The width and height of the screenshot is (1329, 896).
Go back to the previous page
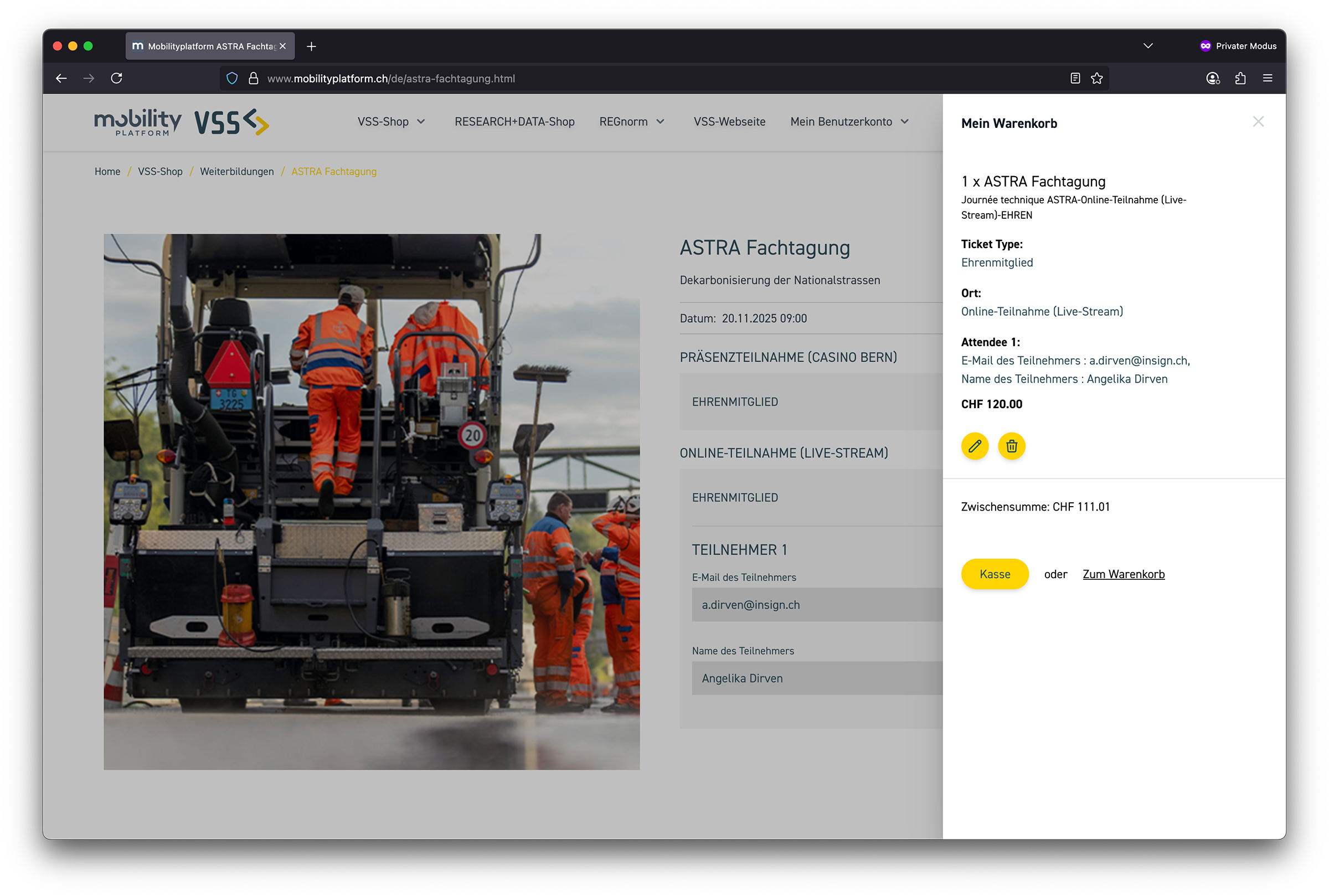(x=61, y=78)
